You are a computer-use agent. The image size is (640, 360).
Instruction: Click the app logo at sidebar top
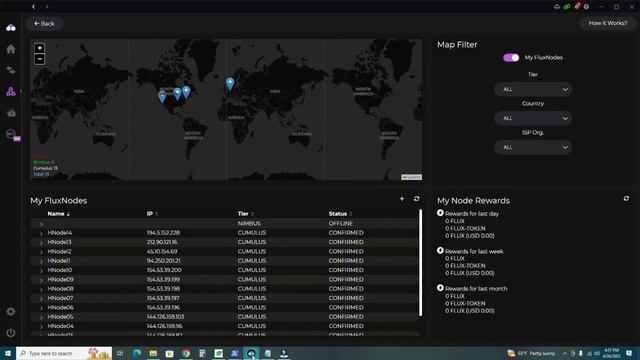pos(11,28)
